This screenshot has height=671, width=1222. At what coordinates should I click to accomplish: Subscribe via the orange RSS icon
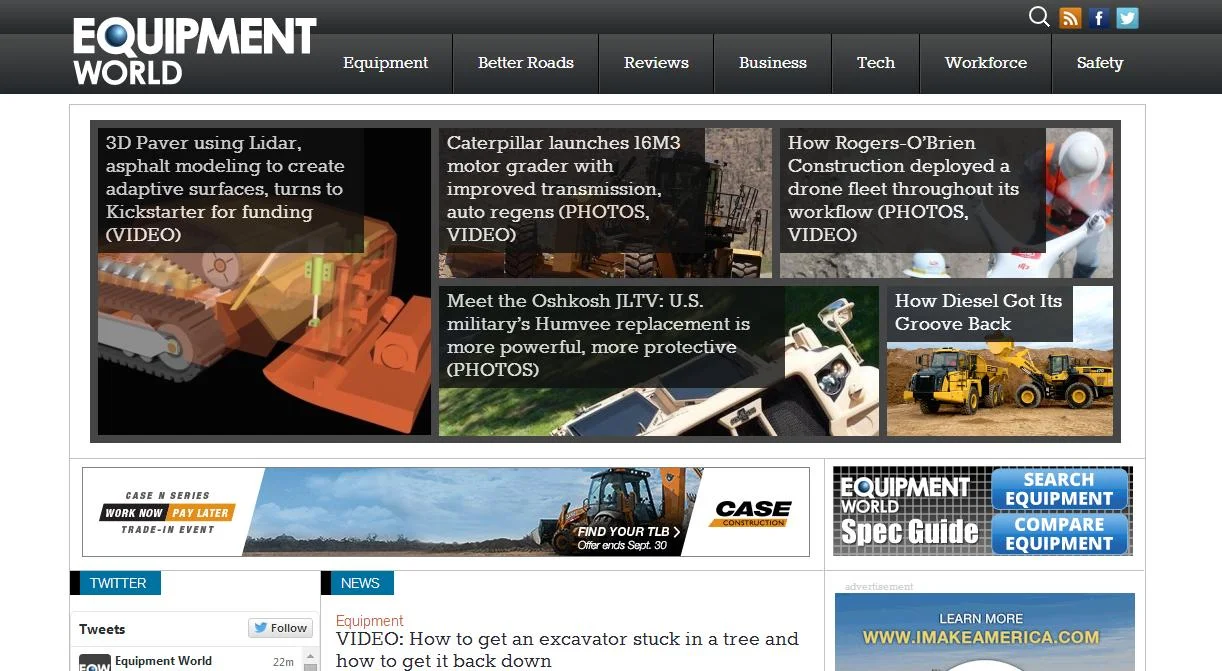tap(1070, 17)
